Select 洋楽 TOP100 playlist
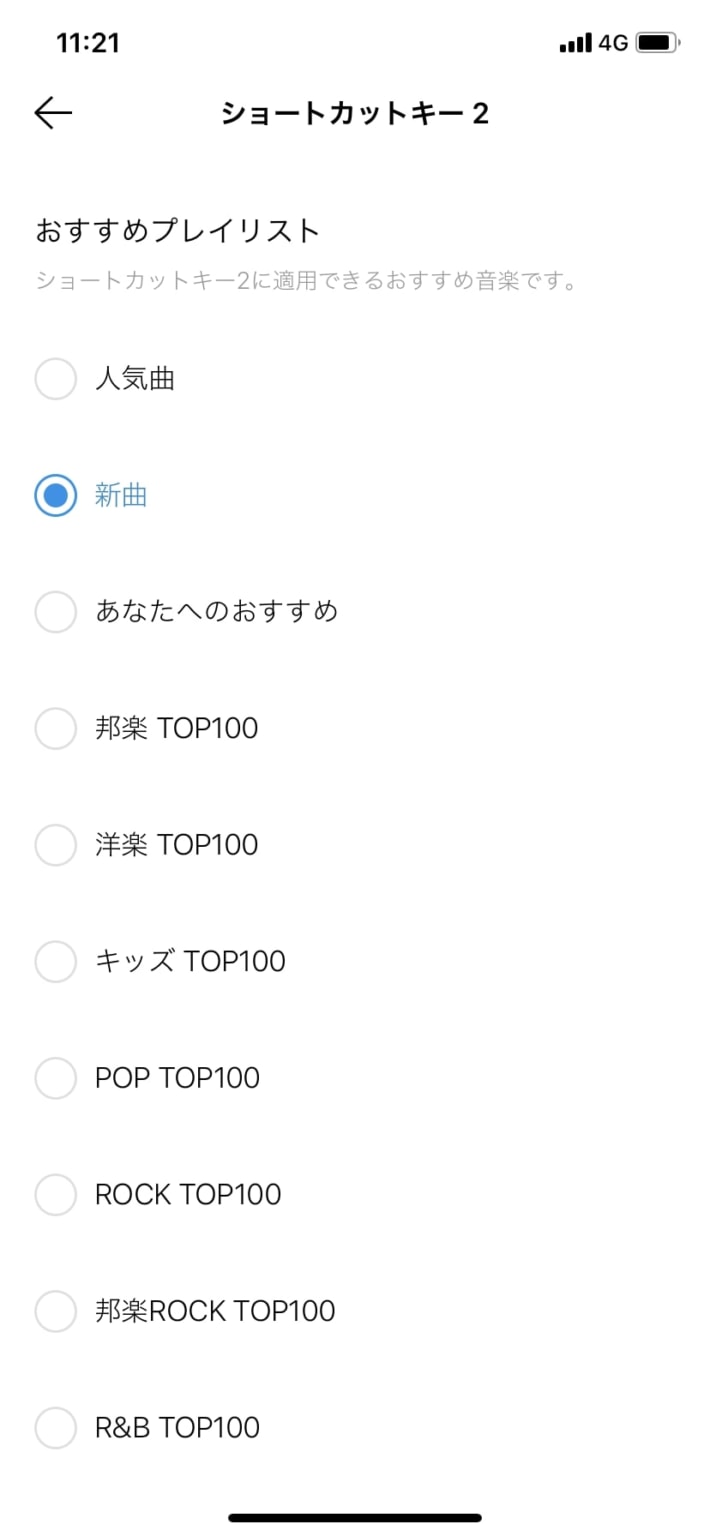 coord(55,844)
